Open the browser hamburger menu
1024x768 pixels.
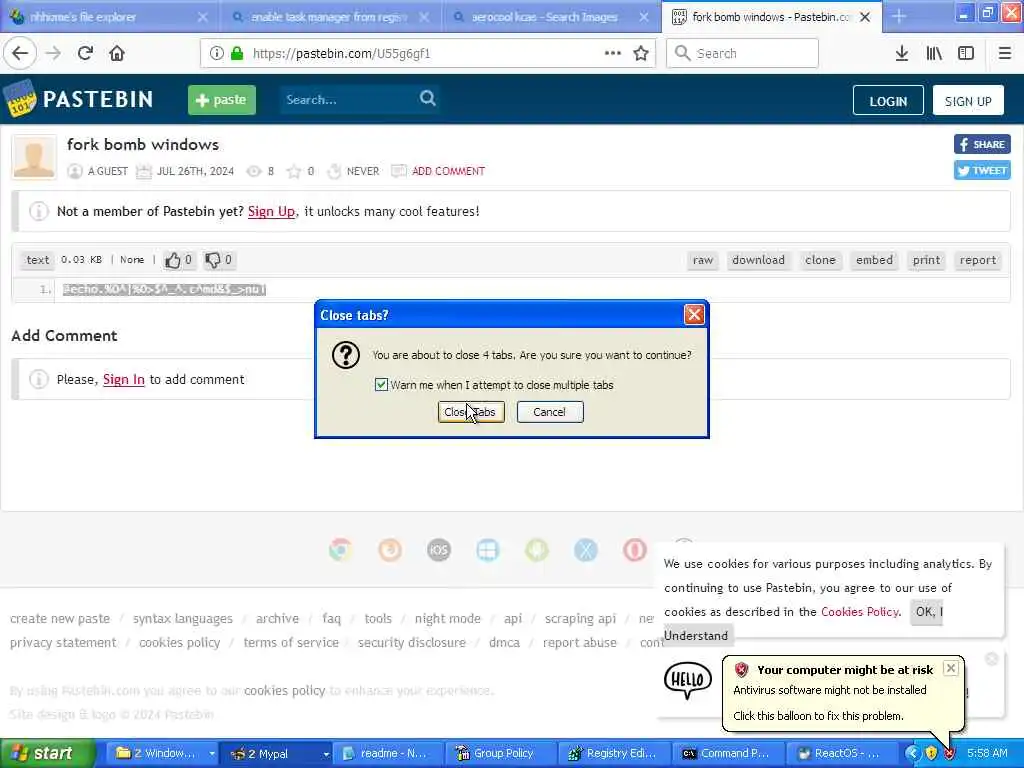tap(1004, 53)
